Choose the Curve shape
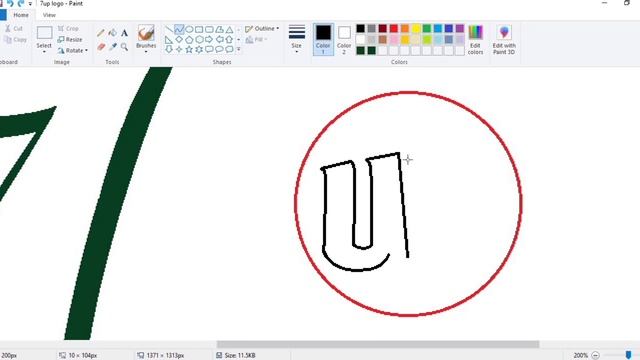 coord(179,29)
